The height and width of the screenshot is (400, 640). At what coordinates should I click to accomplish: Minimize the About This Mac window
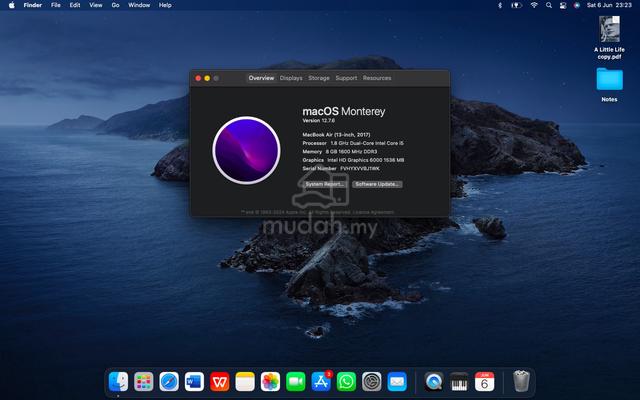[x=207, y=78]
